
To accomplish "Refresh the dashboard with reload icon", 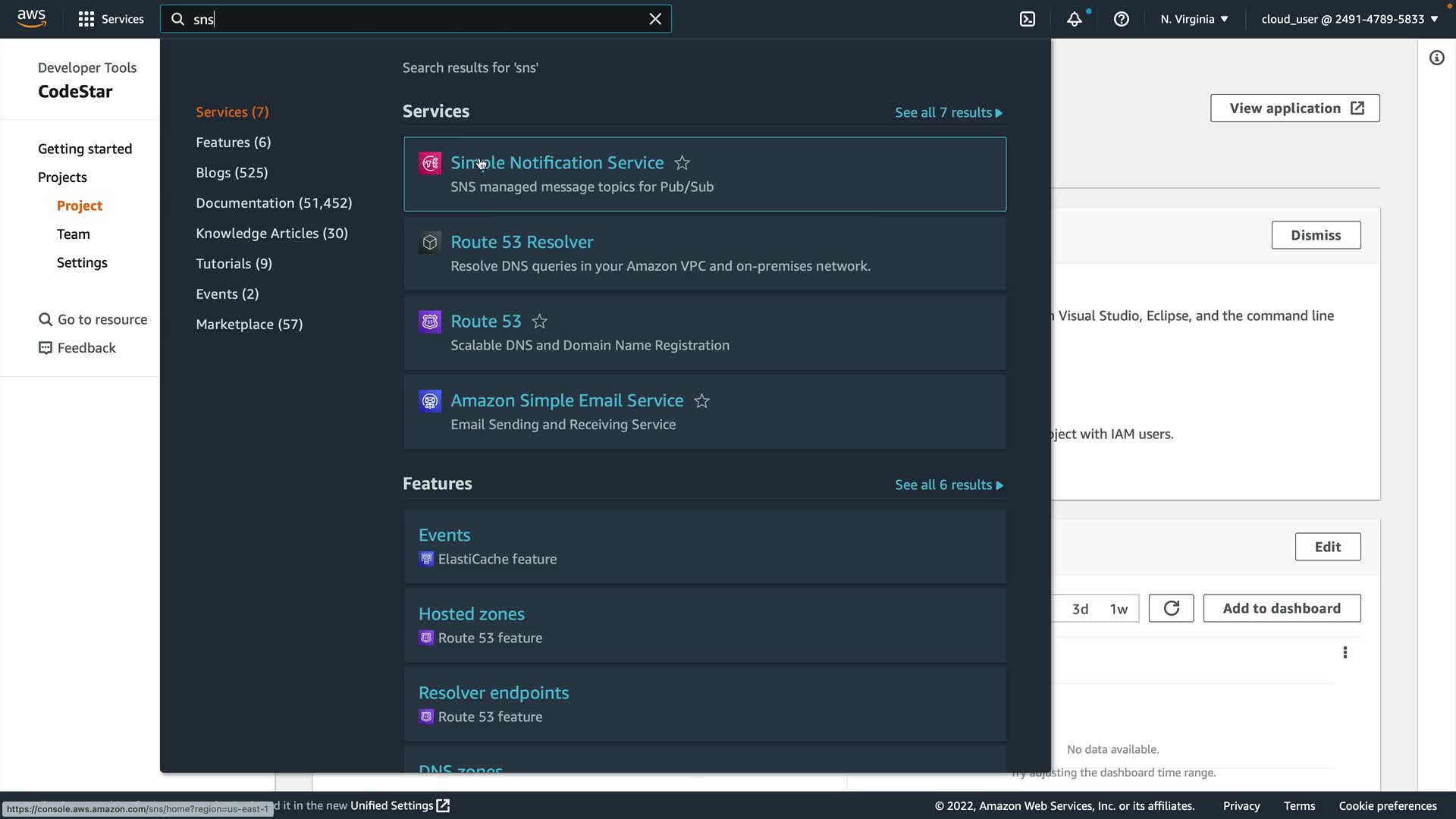I will pyautogui.click(x=1171, y=608).
